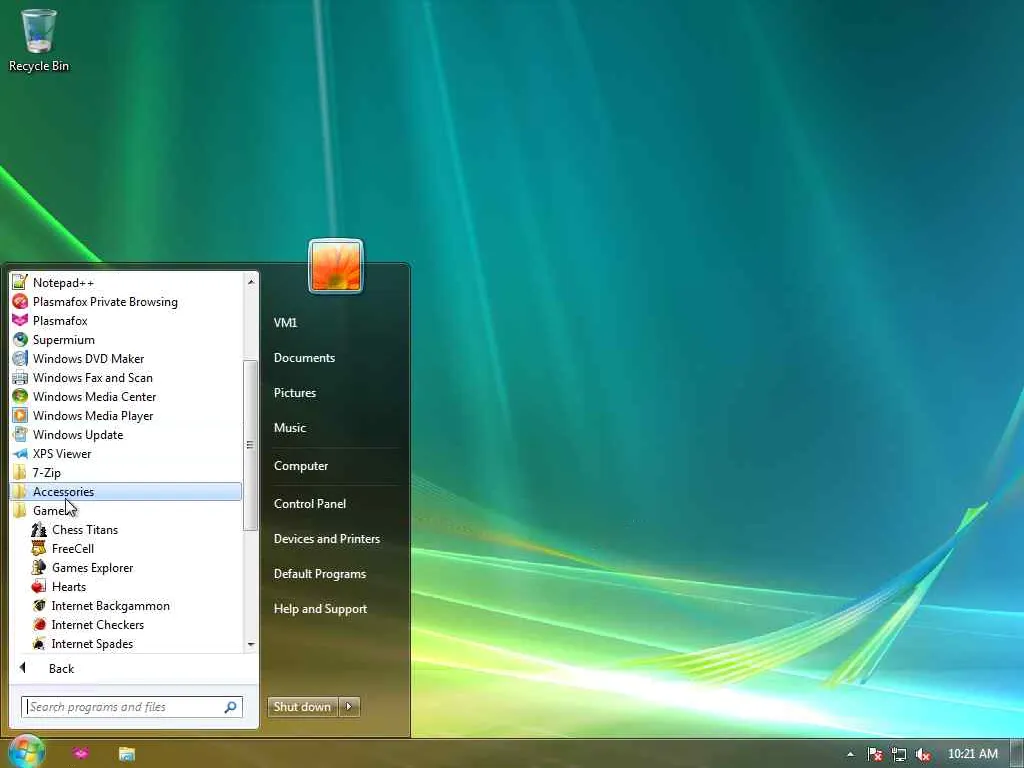Image resolution: width=1024 pixels, height=768 pixels.
Task: Click the 10:21 AM clock
Action: tap(973, 754)
